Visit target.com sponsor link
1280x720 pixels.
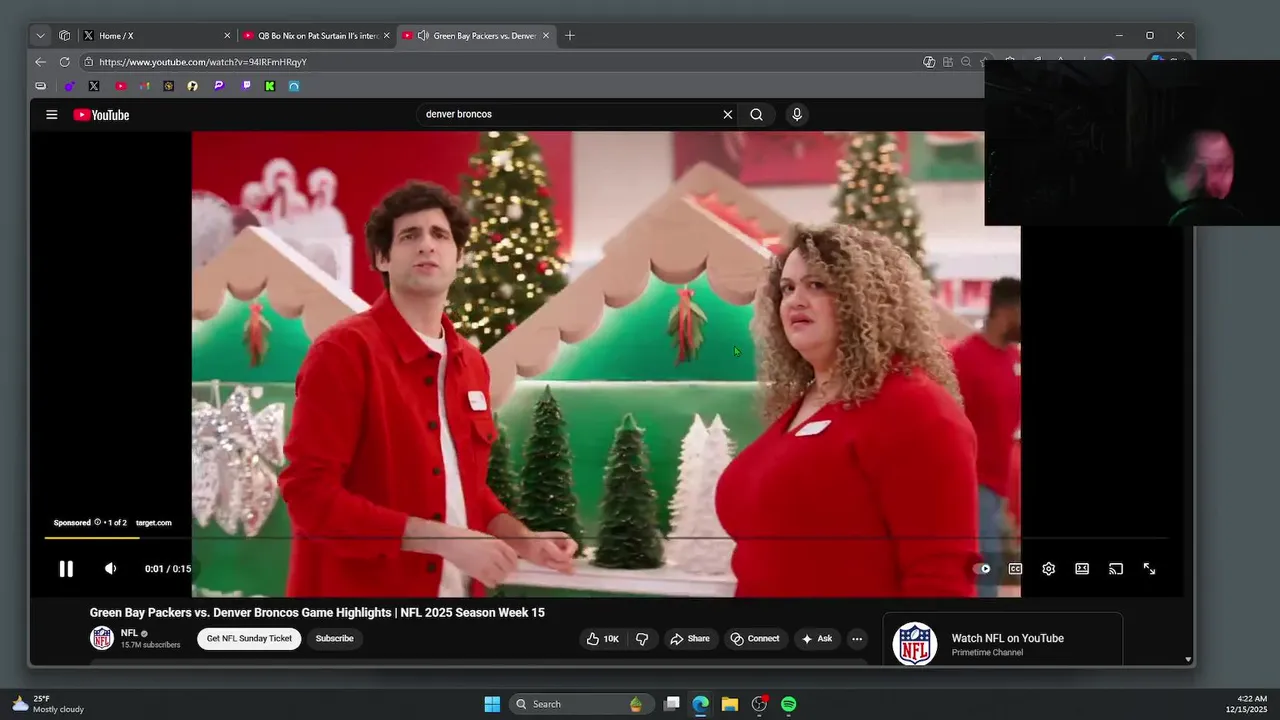[x=153, y=523]
